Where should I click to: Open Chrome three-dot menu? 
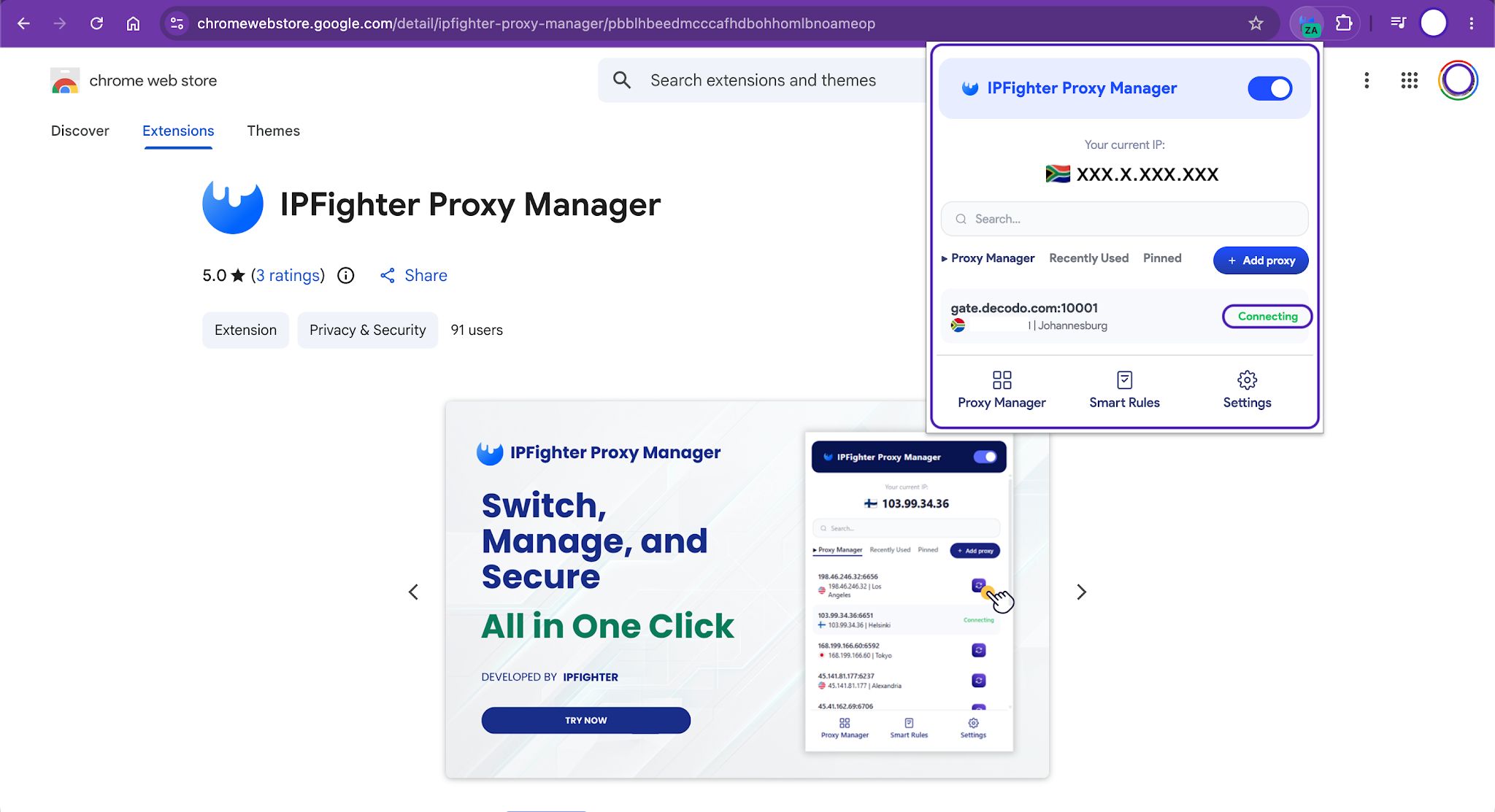tap(1472, 23)
